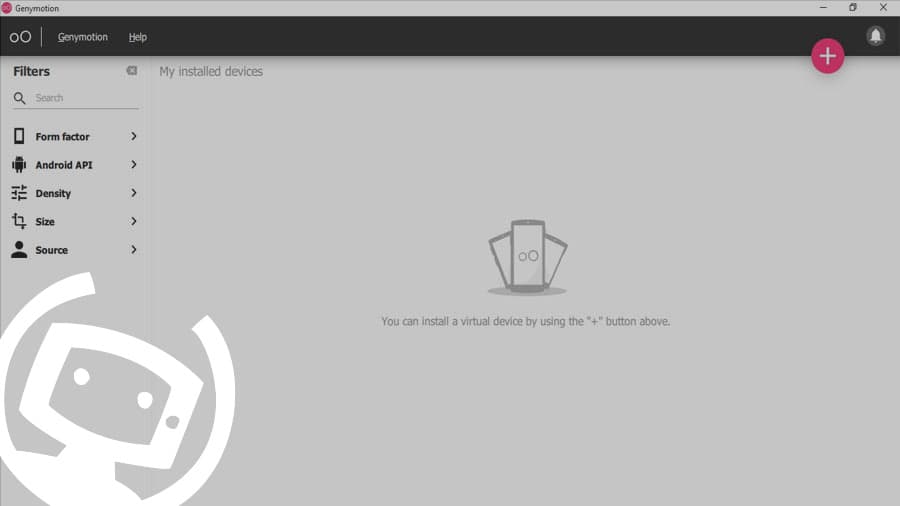Image resolution: width=900 pixels, height=506 pixels.
Task: Select the Android API filter label
Action: (x=64, y=165)
